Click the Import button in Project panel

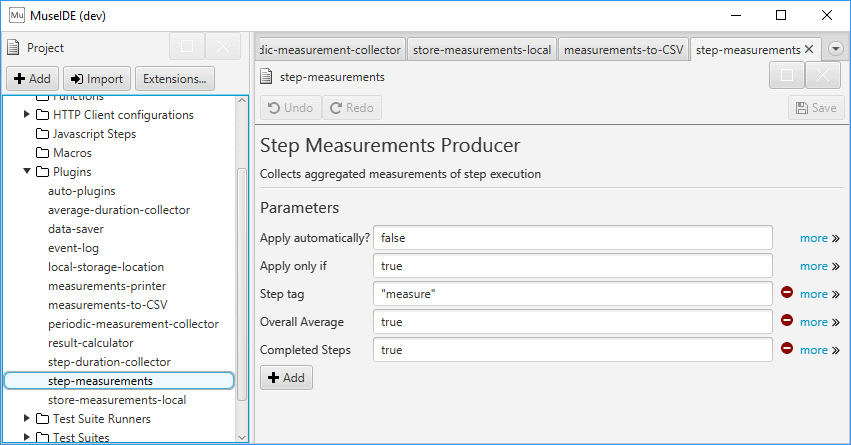click(97, 79)
